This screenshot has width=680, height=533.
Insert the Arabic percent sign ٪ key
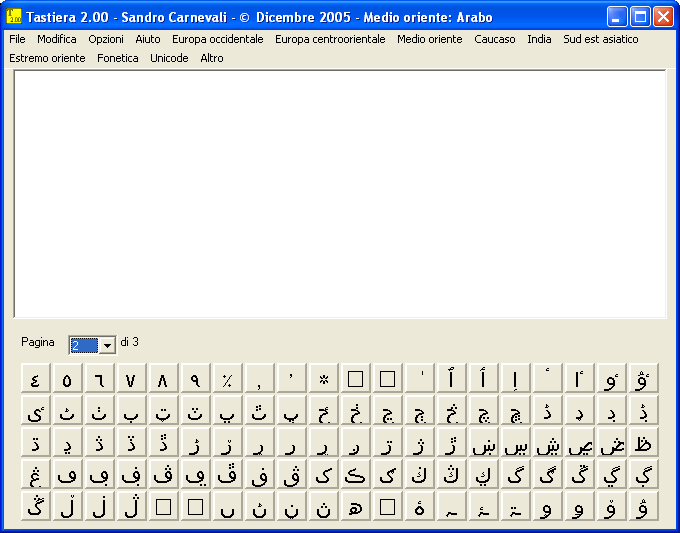(228, 378)
